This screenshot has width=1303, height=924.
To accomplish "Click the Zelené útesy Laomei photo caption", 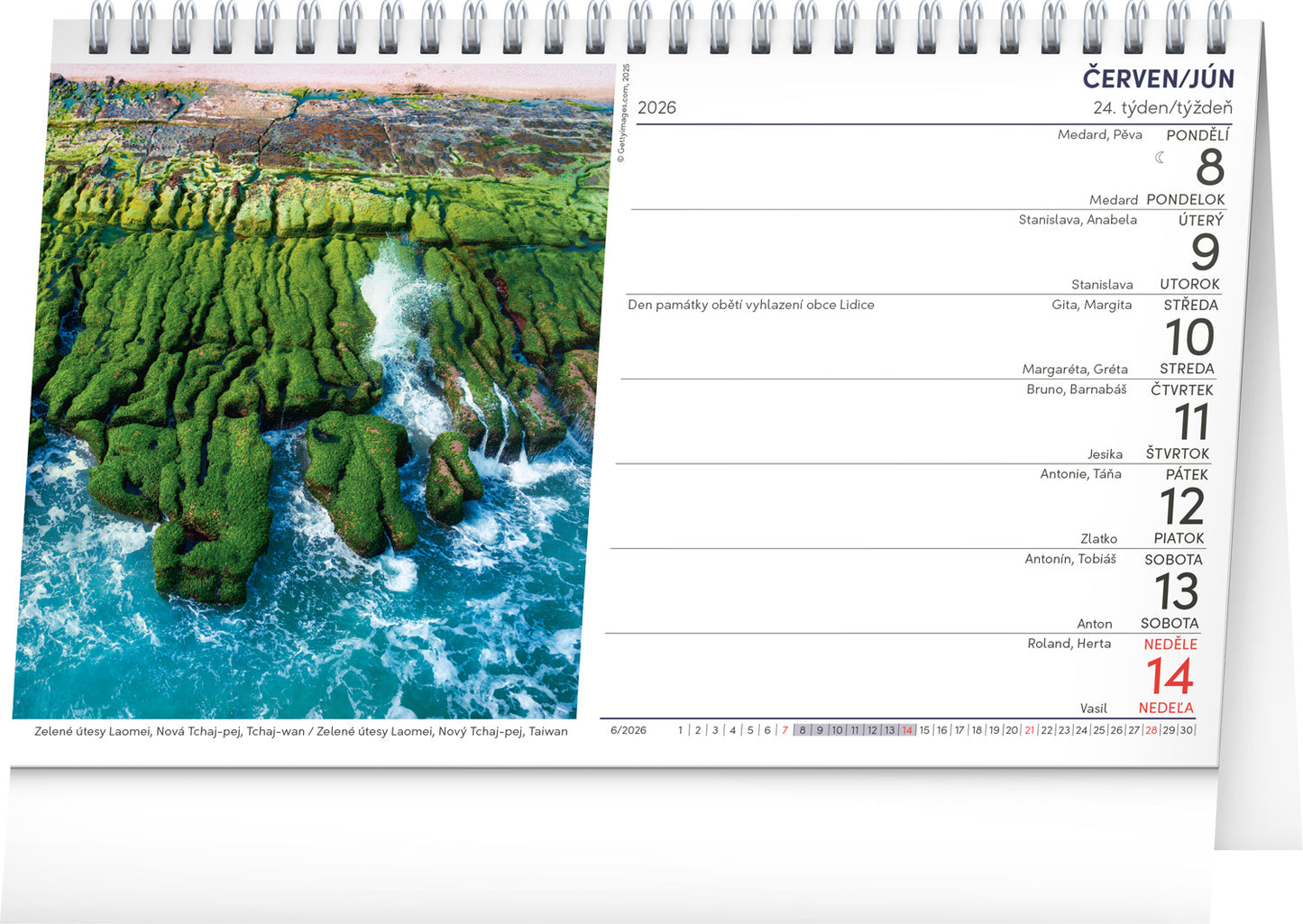I will click(301, 731).
